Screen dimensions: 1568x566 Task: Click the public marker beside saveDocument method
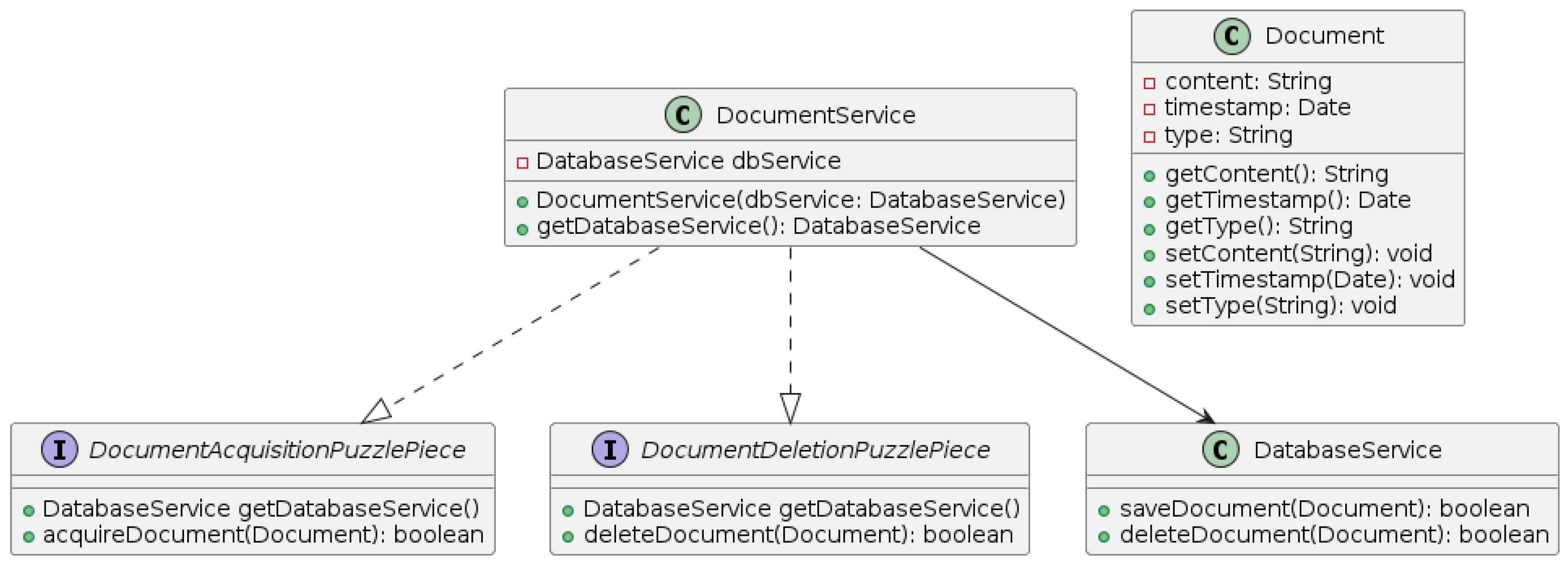click(1104, 510)
